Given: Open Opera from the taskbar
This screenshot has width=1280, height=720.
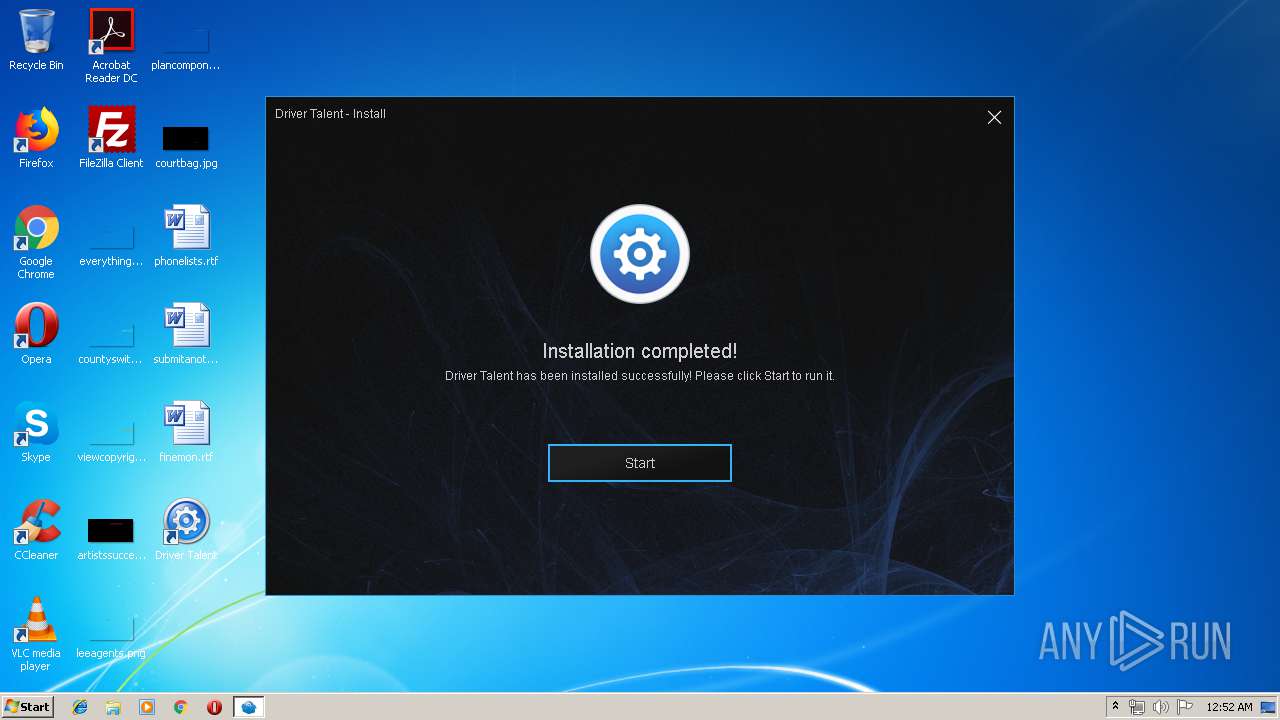Looking at the screenshot, I should [214, 707].
